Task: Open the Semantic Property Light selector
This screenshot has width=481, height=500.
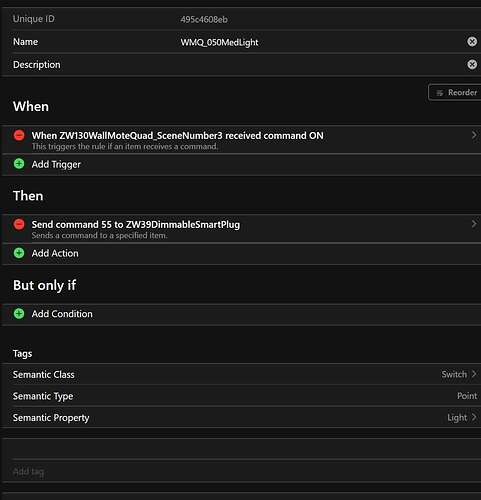Action: [x=462, y=417]
